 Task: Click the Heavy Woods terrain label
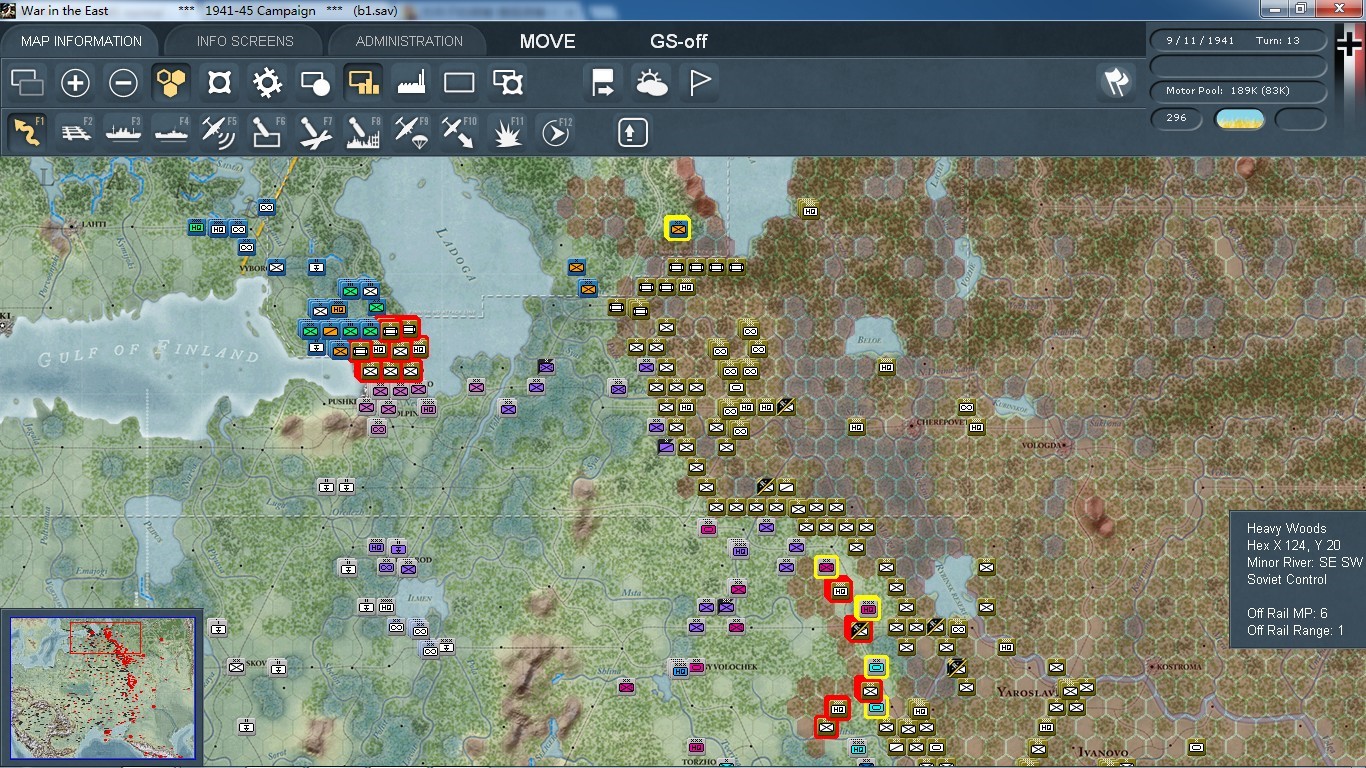1286,528
